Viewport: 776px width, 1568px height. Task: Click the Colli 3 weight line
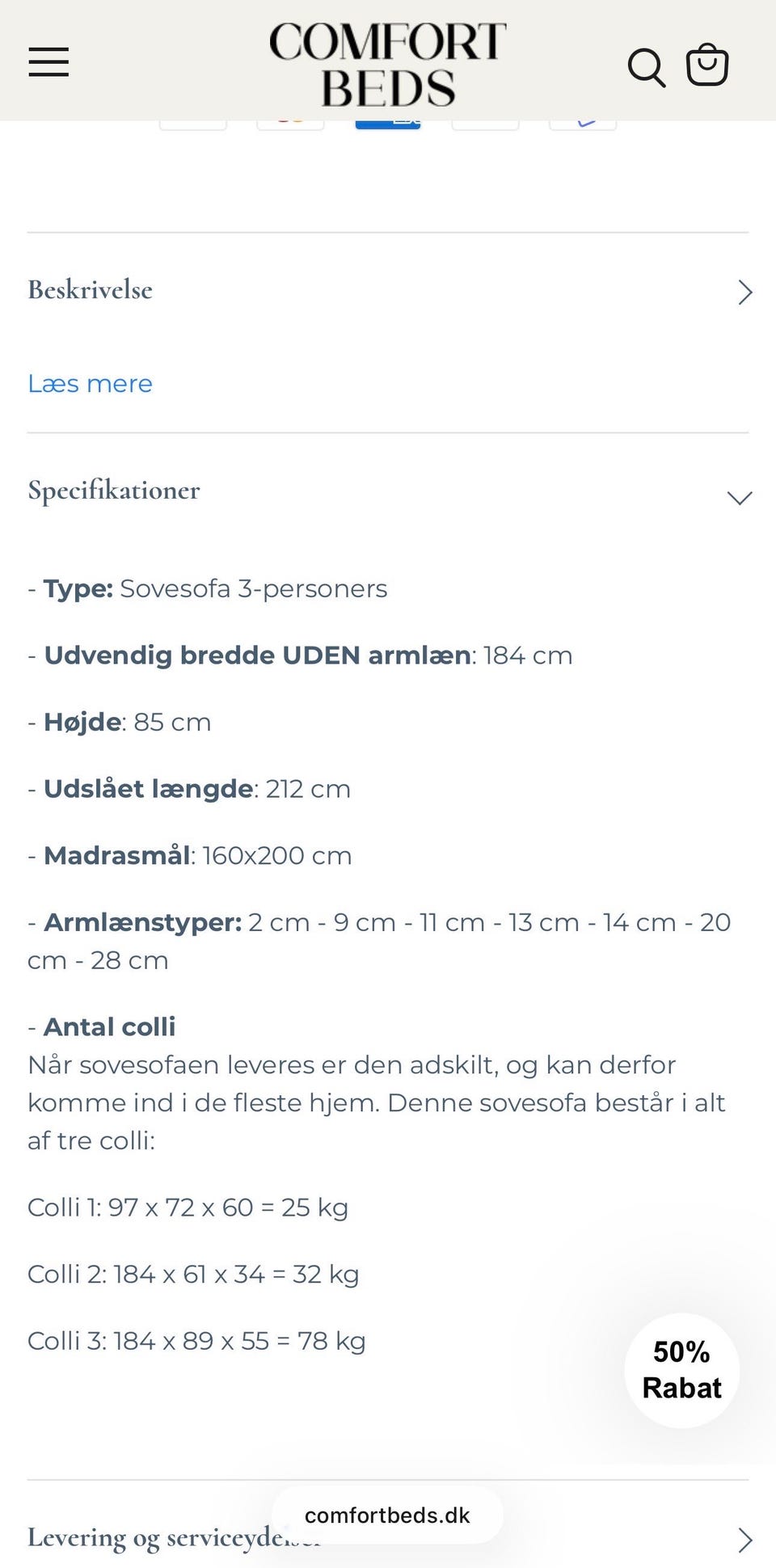(196, 1341)
